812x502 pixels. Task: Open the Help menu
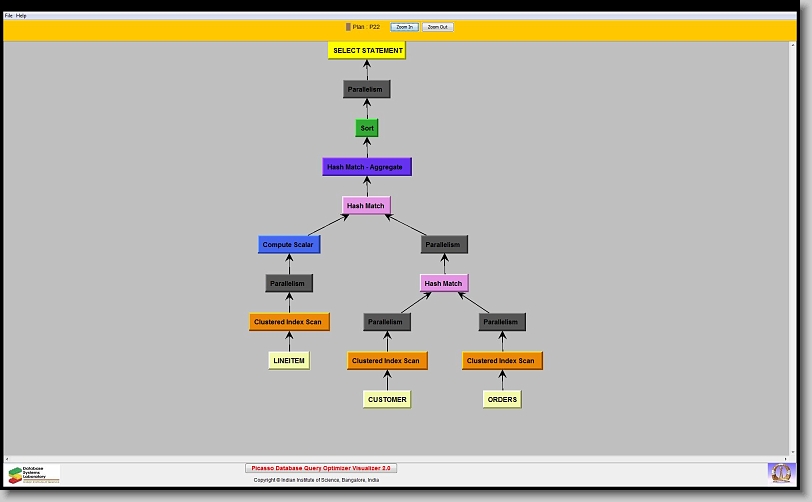21,16
